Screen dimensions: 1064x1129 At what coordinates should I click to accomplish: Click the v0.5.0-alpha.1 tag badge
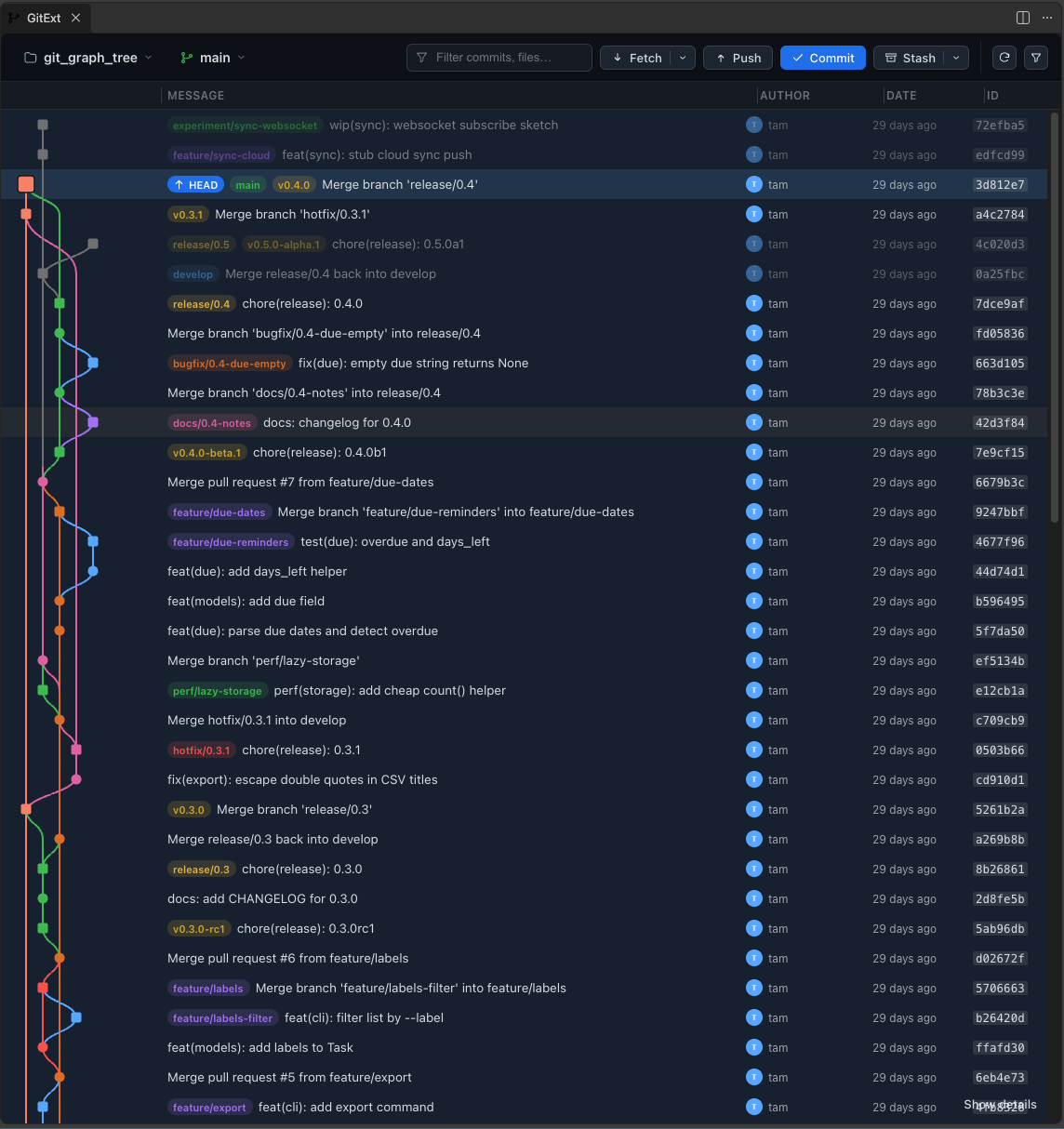pos(284,245)
